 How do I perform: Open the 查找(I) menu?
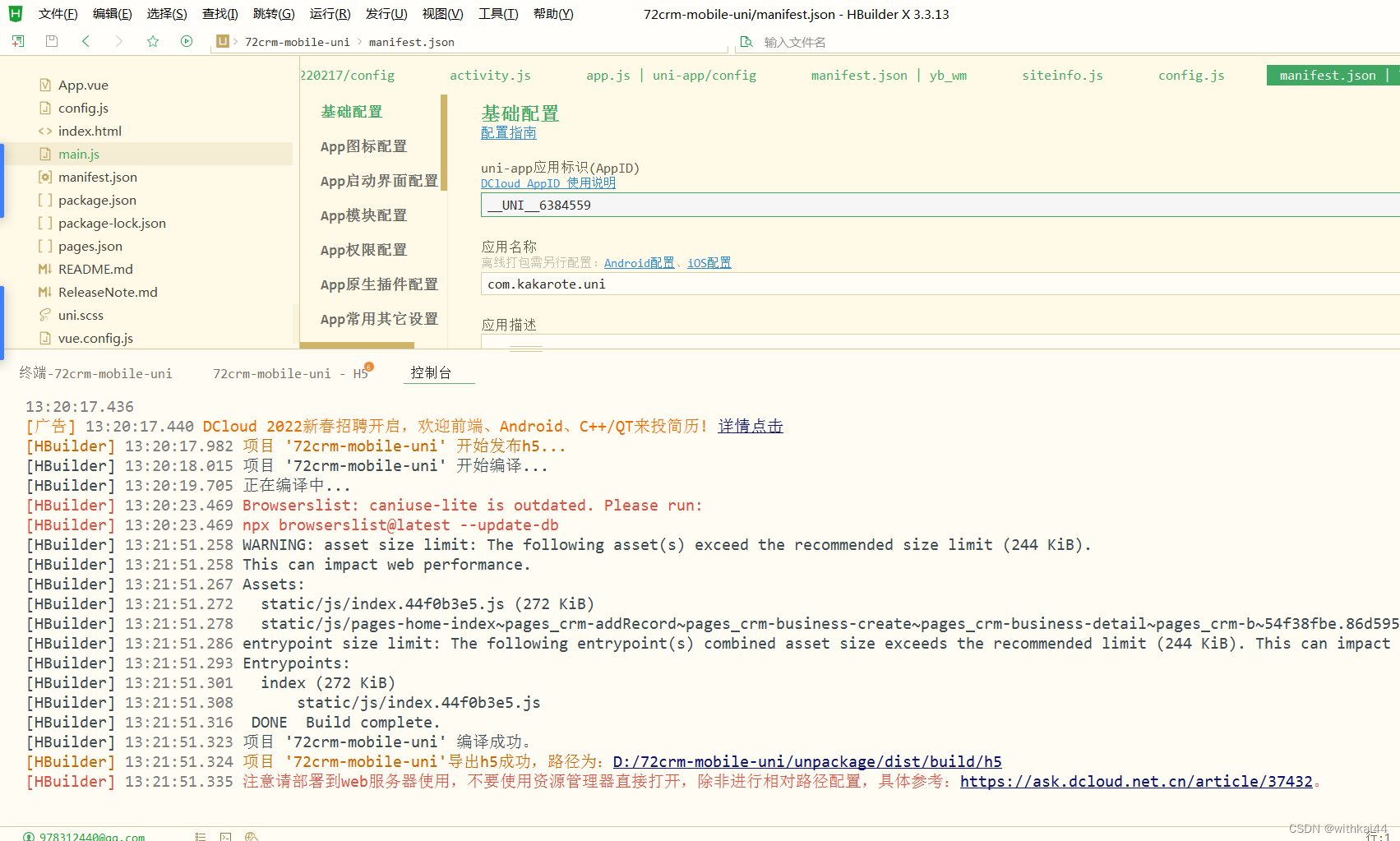(x=220, y=14)
